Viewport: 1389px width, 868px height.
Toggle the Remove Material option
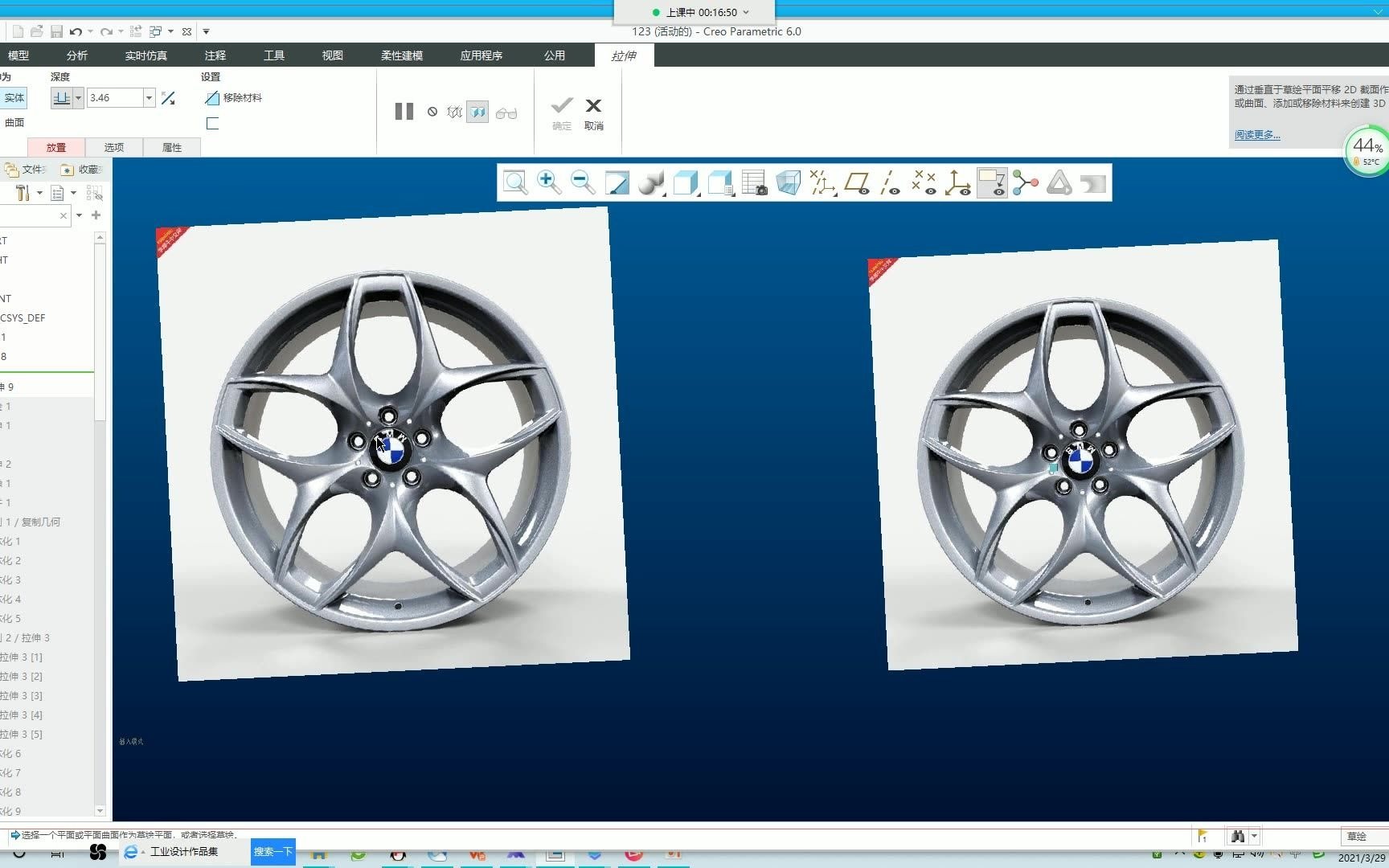[234, 98]
